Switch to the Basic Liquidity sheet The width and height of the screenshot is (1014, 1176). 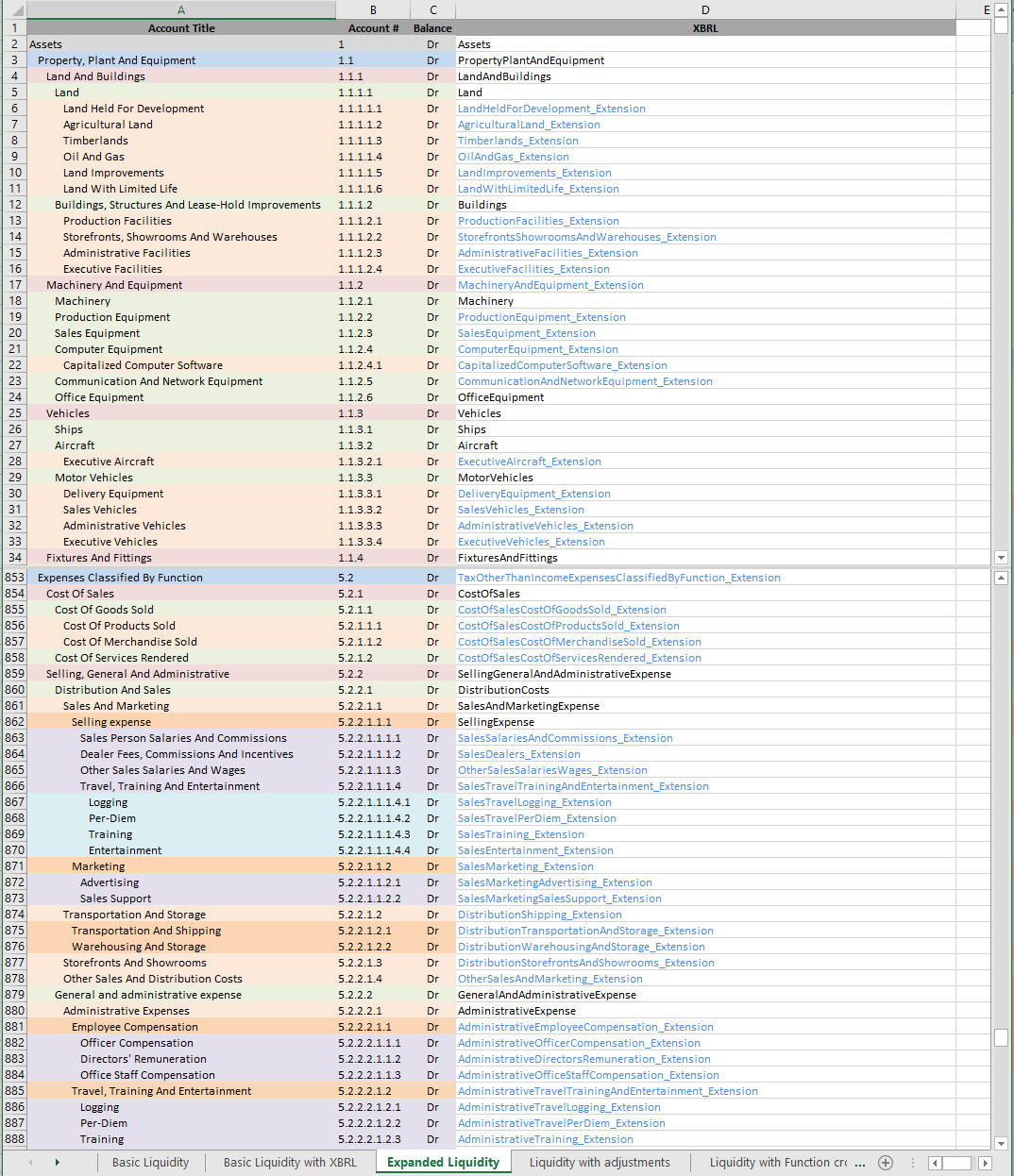150,1163
